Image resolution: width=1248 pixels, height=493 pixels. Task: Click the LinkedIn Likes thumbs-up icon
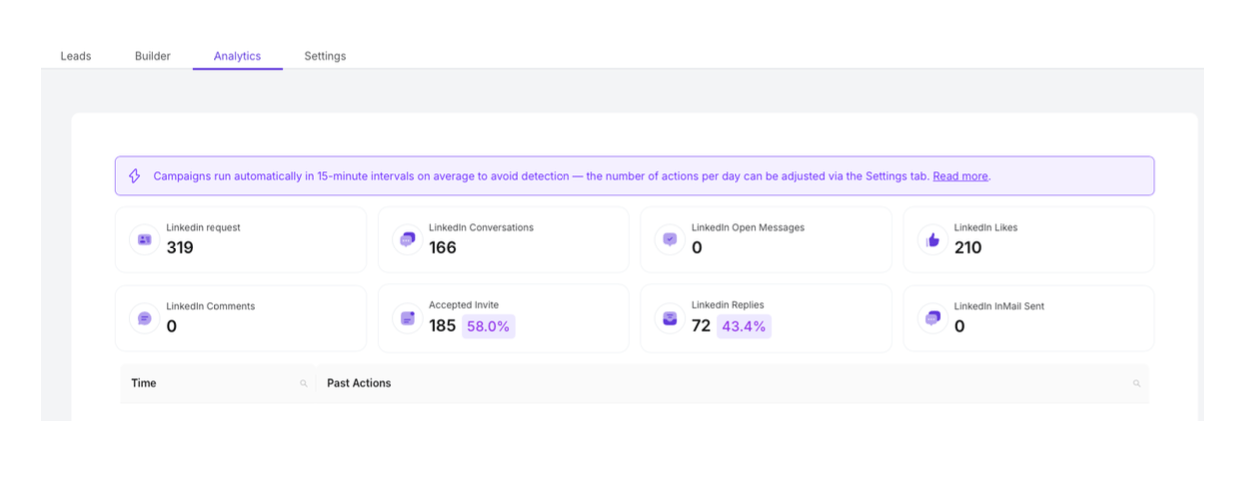click(933, 240)
